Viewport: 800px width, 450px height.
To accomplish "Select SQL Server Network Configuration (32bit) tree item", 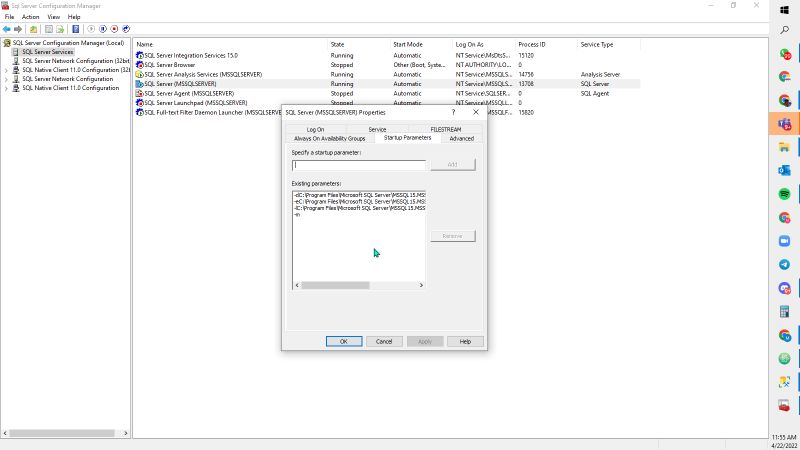I will pyautogui.click(x=76, y=61).
